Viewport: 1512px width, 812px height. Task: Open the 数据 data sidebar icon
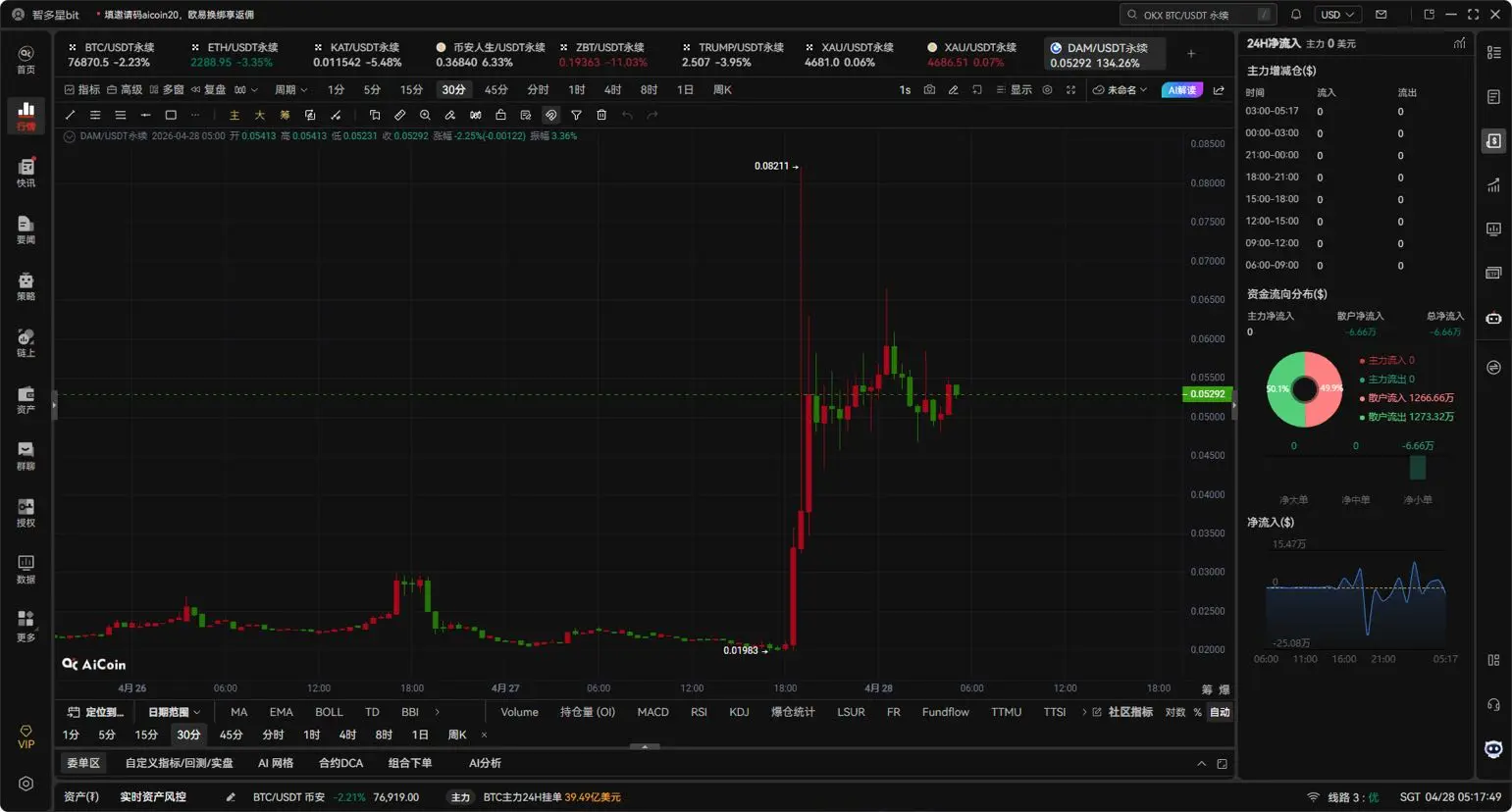pyautogui.click(x=26, y=569)
